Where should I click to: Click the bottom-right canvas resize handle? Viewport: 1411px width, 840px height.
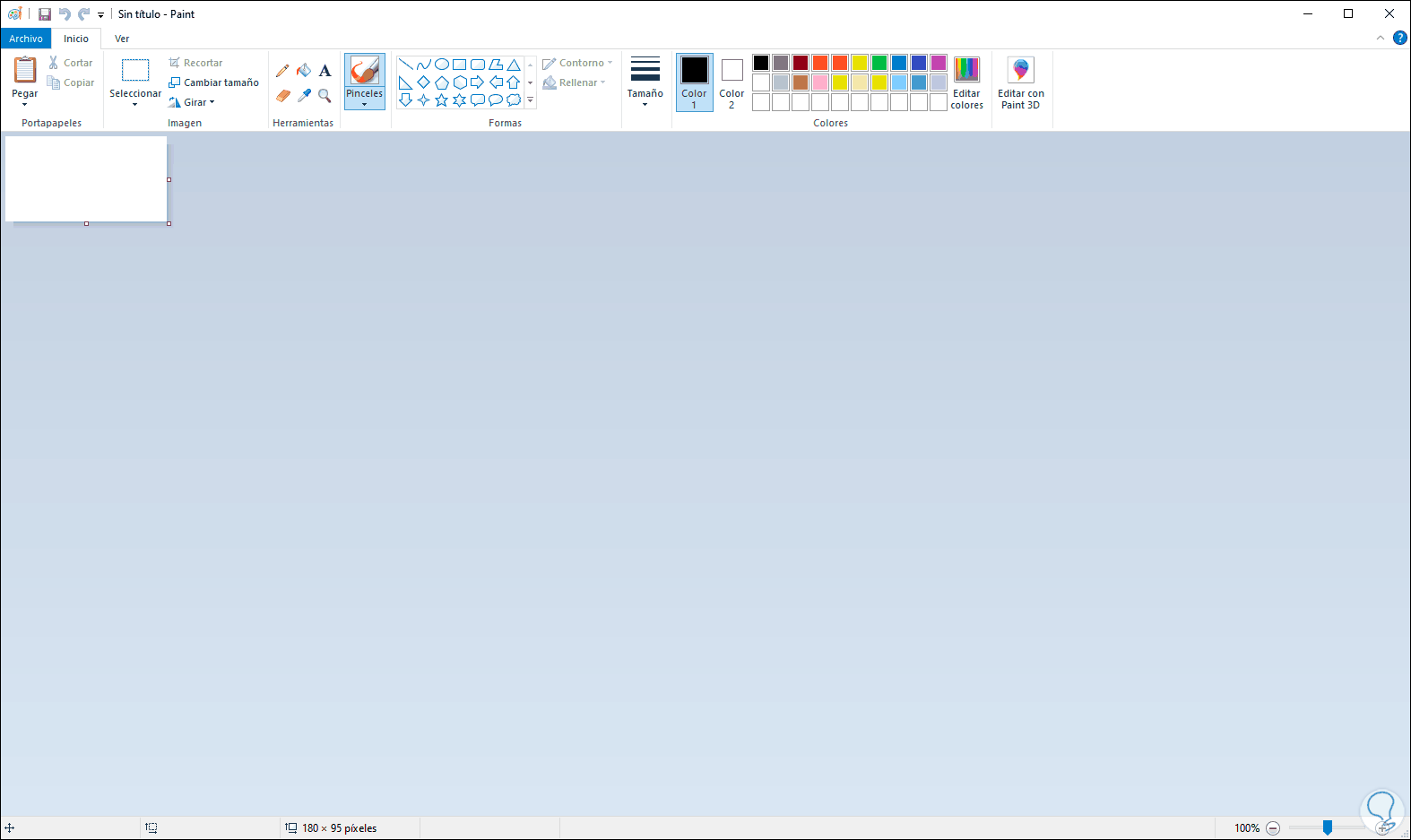(x=169, y=223)
